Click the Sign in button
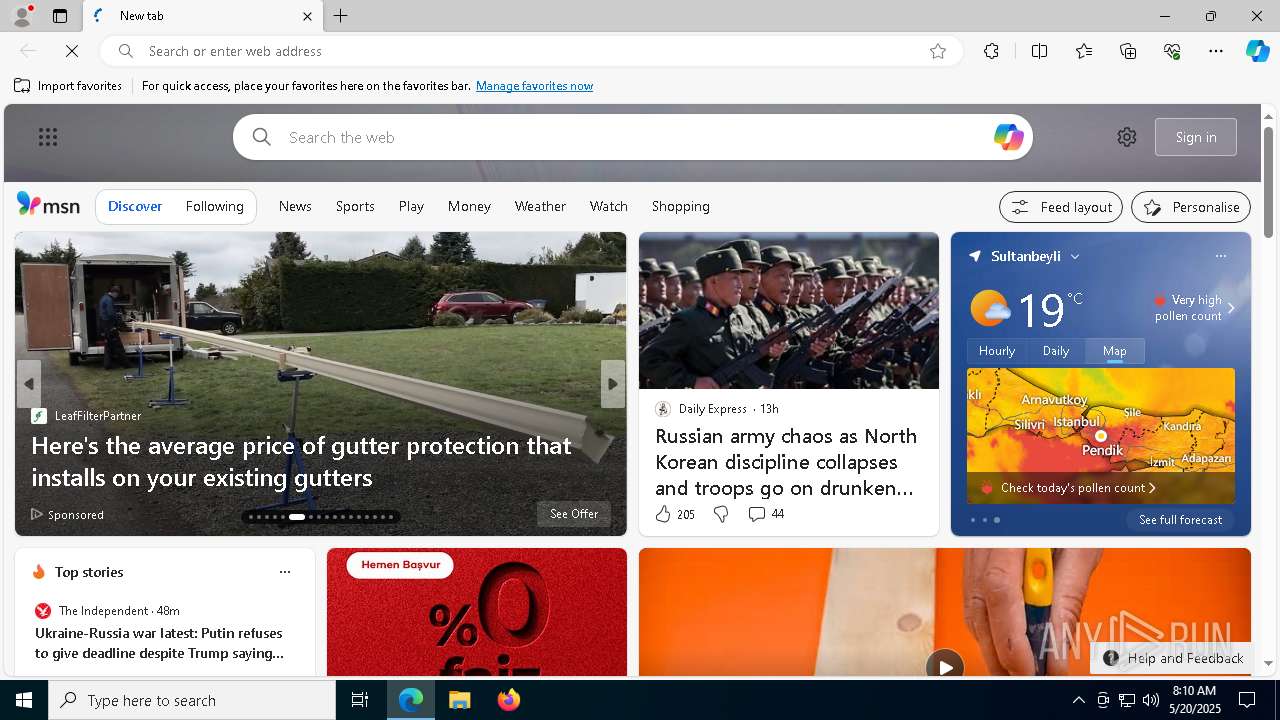 tap(1196, 137)
